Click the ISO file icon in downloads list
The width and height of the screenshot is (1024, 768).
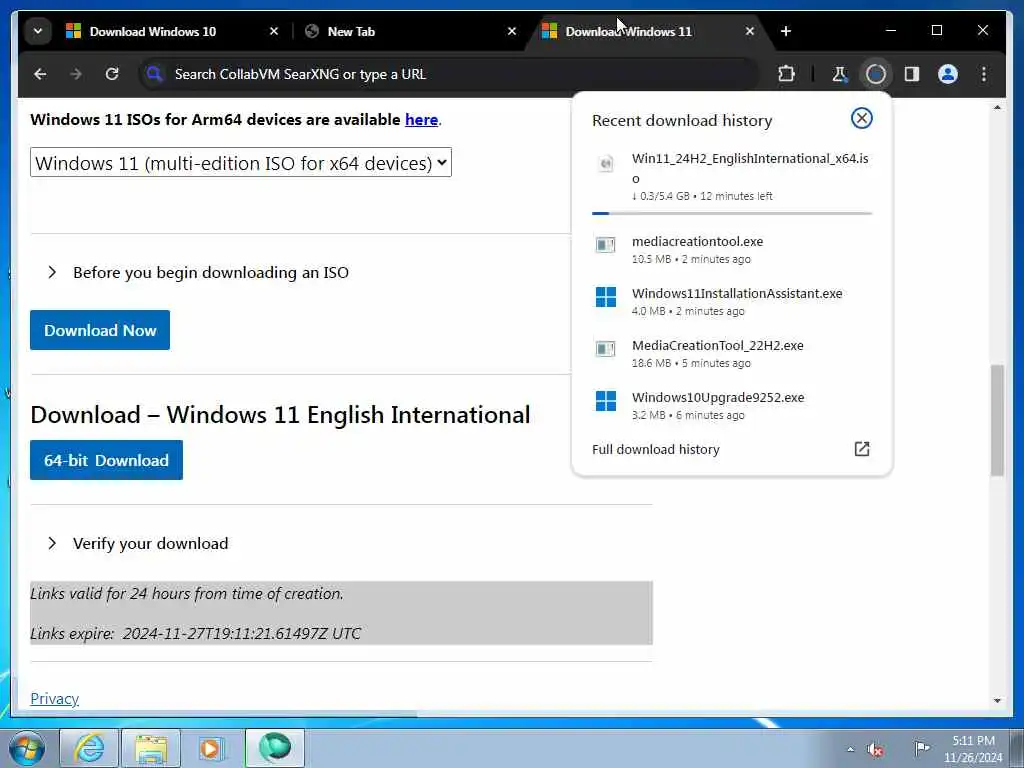[605, 163]
